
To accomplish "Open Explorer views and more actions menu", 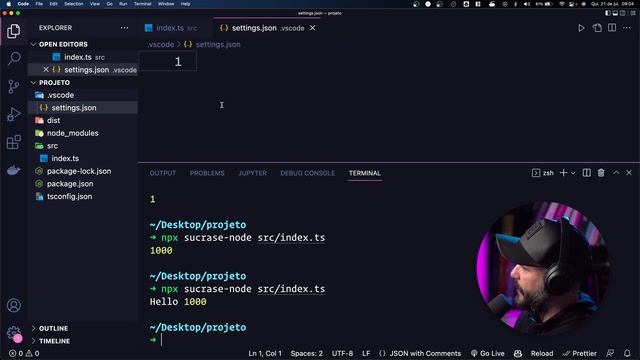I will (x=124, y=28).
